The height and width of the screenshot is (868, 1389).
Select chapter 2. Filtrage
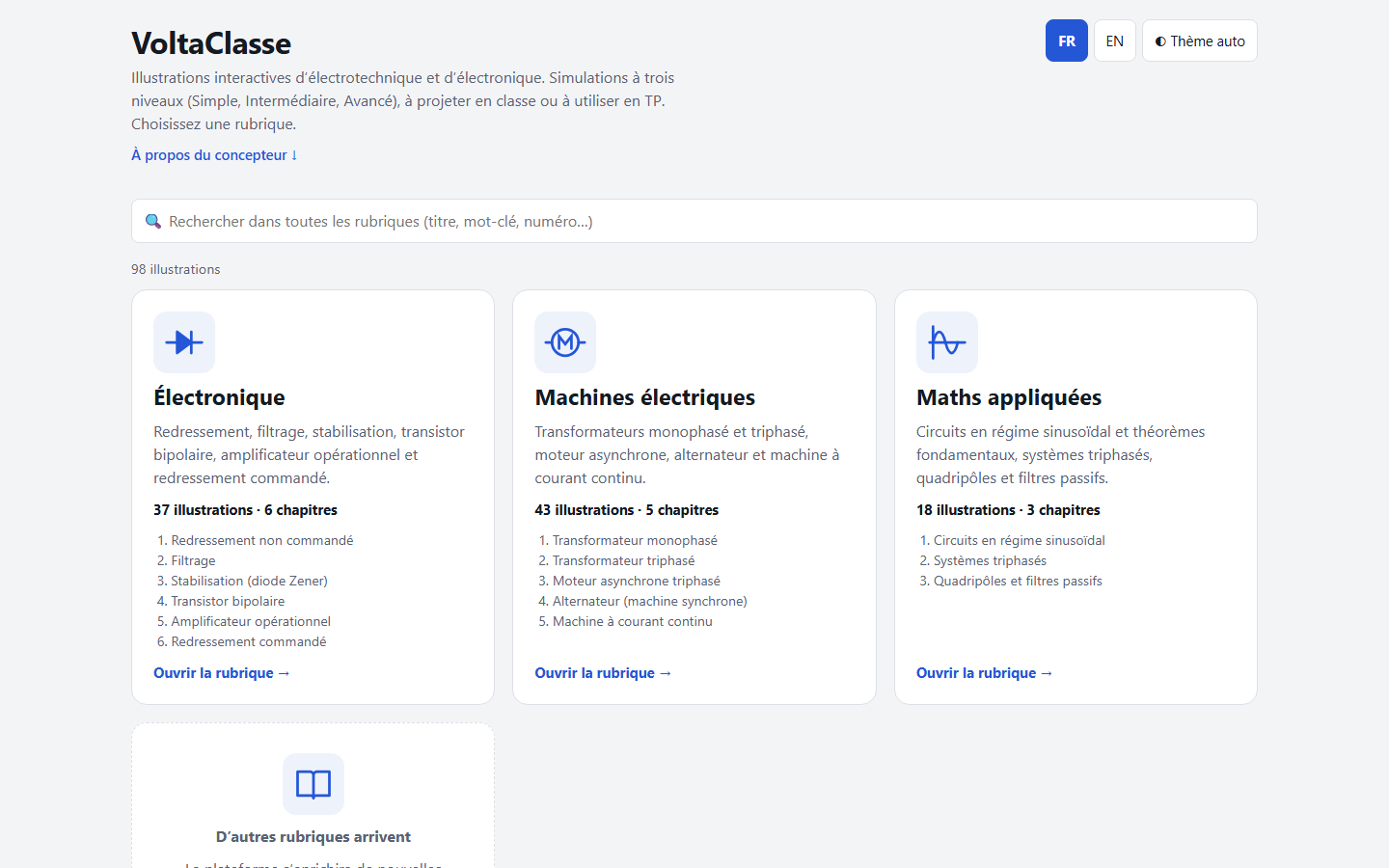coord(186,560)
